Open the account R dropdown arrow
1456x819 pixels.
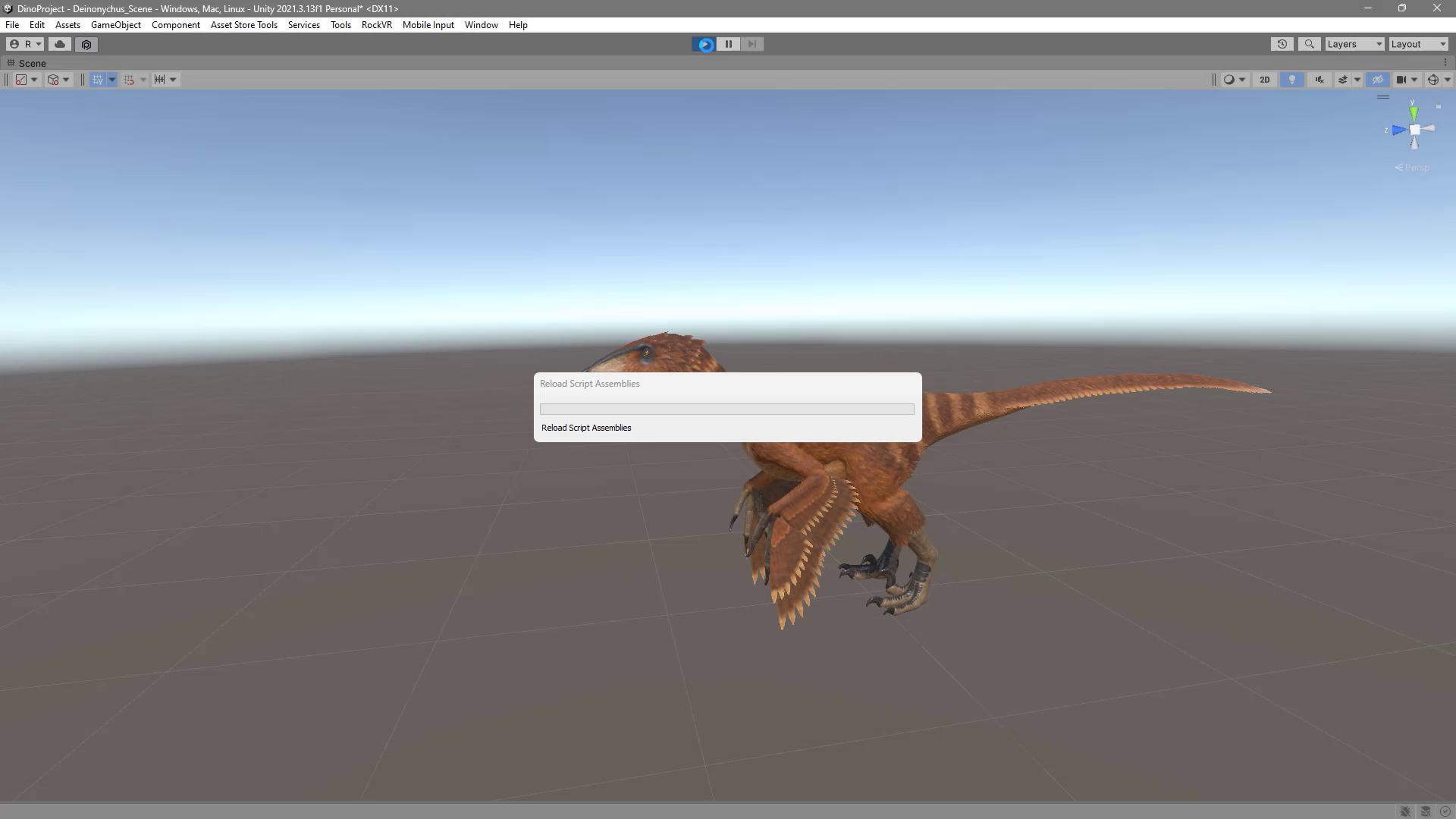pos(39,44)
